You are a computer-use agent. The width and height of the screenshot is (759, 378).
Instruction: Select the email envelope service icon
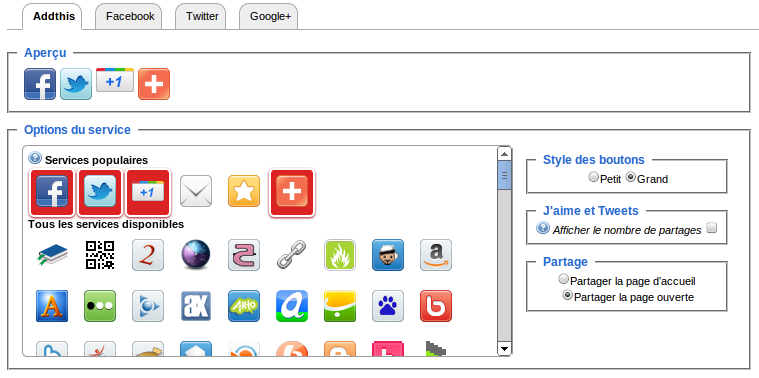click(196, 191)
